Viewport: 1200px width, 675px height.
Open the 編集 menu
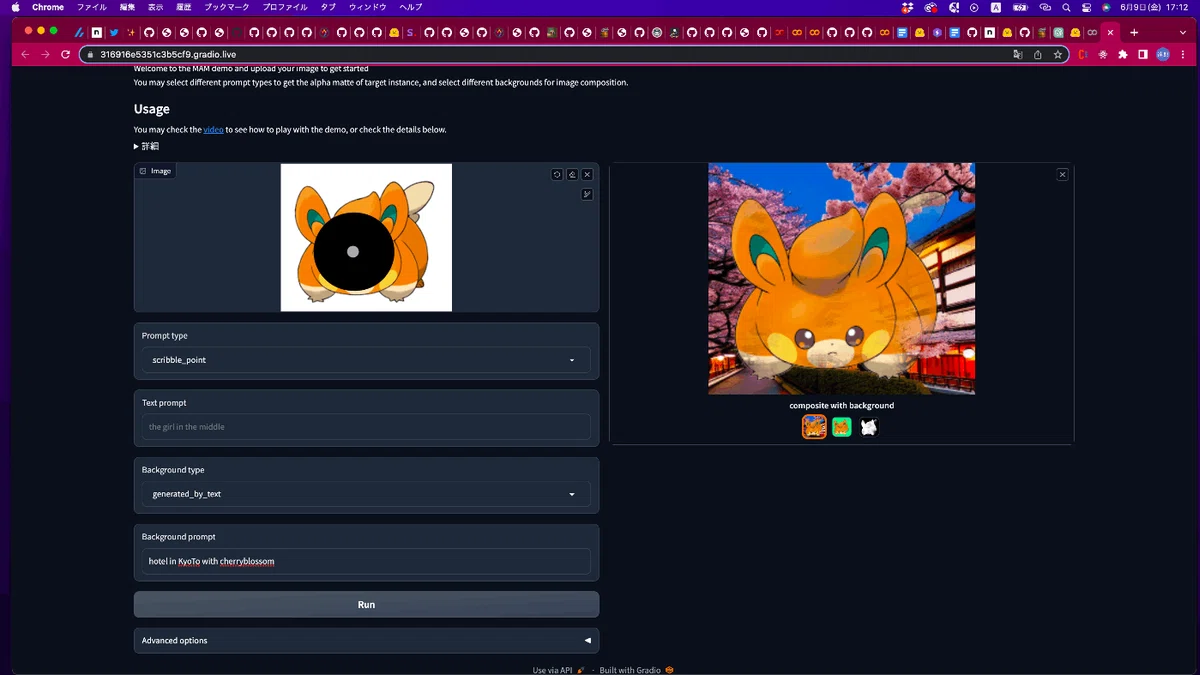[127, 7]
